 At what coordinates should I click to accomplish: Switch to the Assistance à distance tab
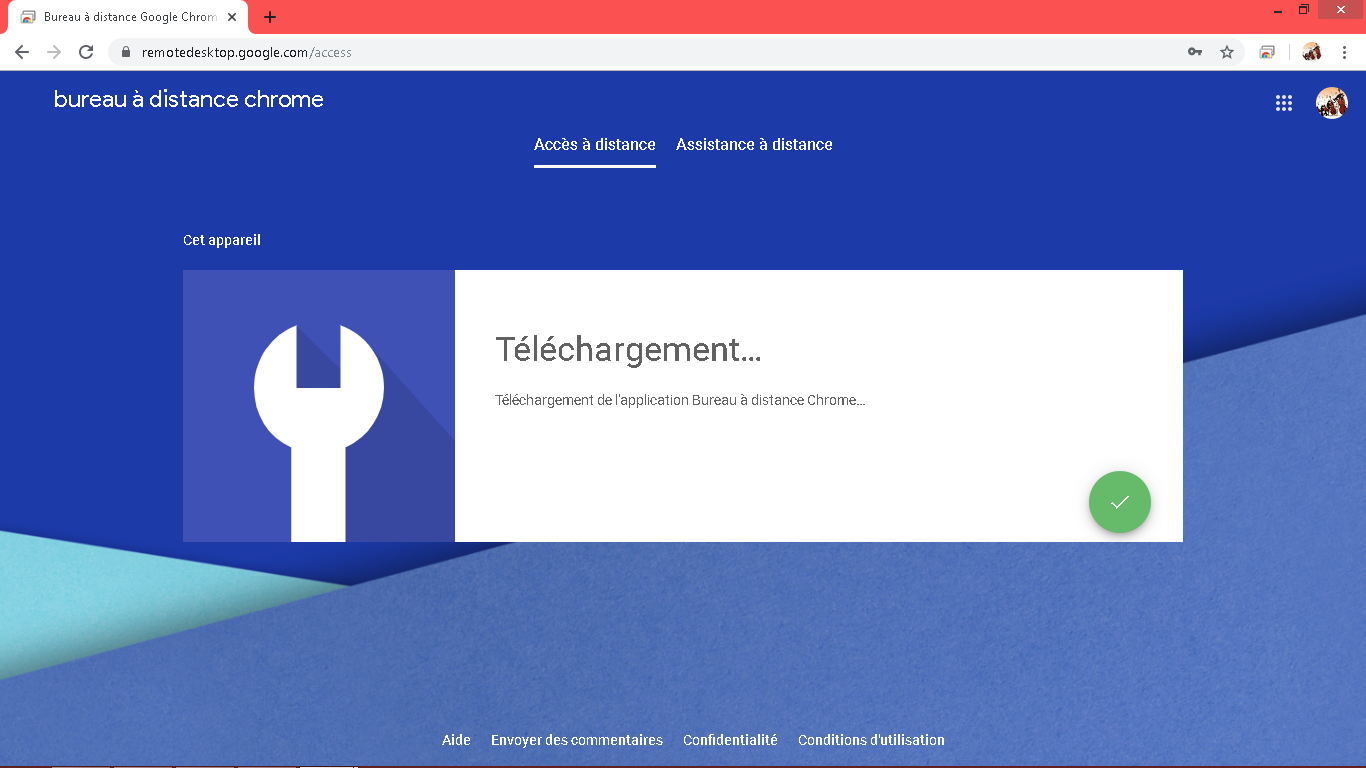coord(754,145)
